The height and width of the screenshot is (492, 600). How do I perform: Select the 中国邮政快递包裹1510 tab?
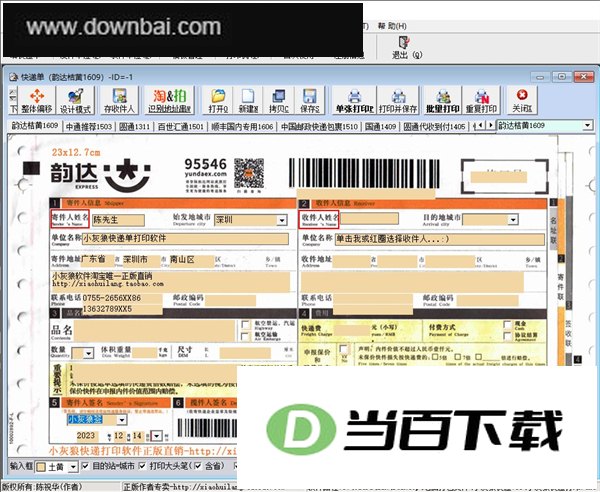pos(320,127)
